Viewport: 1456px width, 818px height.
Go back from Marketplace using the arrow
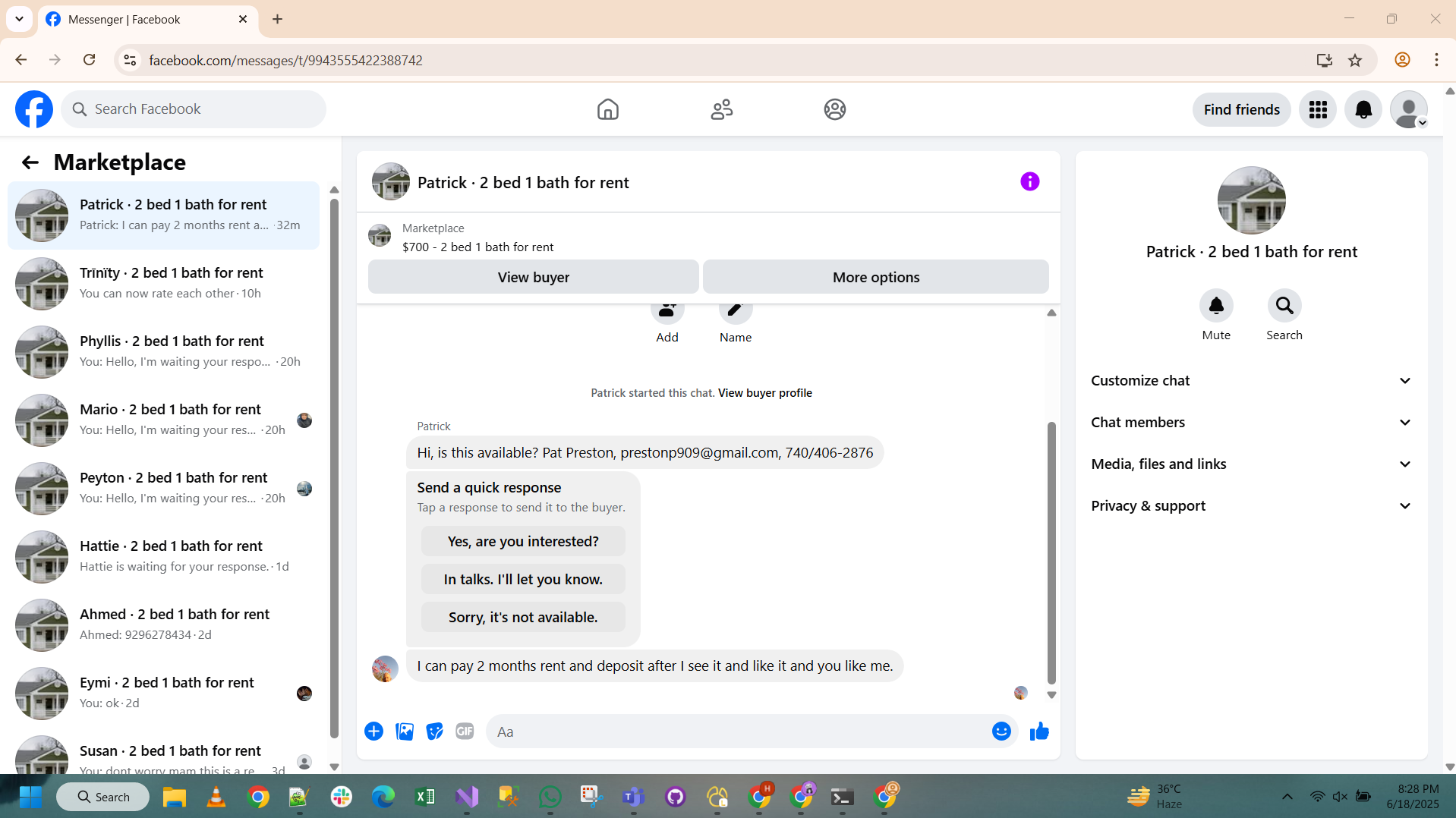tap(30, 162)
